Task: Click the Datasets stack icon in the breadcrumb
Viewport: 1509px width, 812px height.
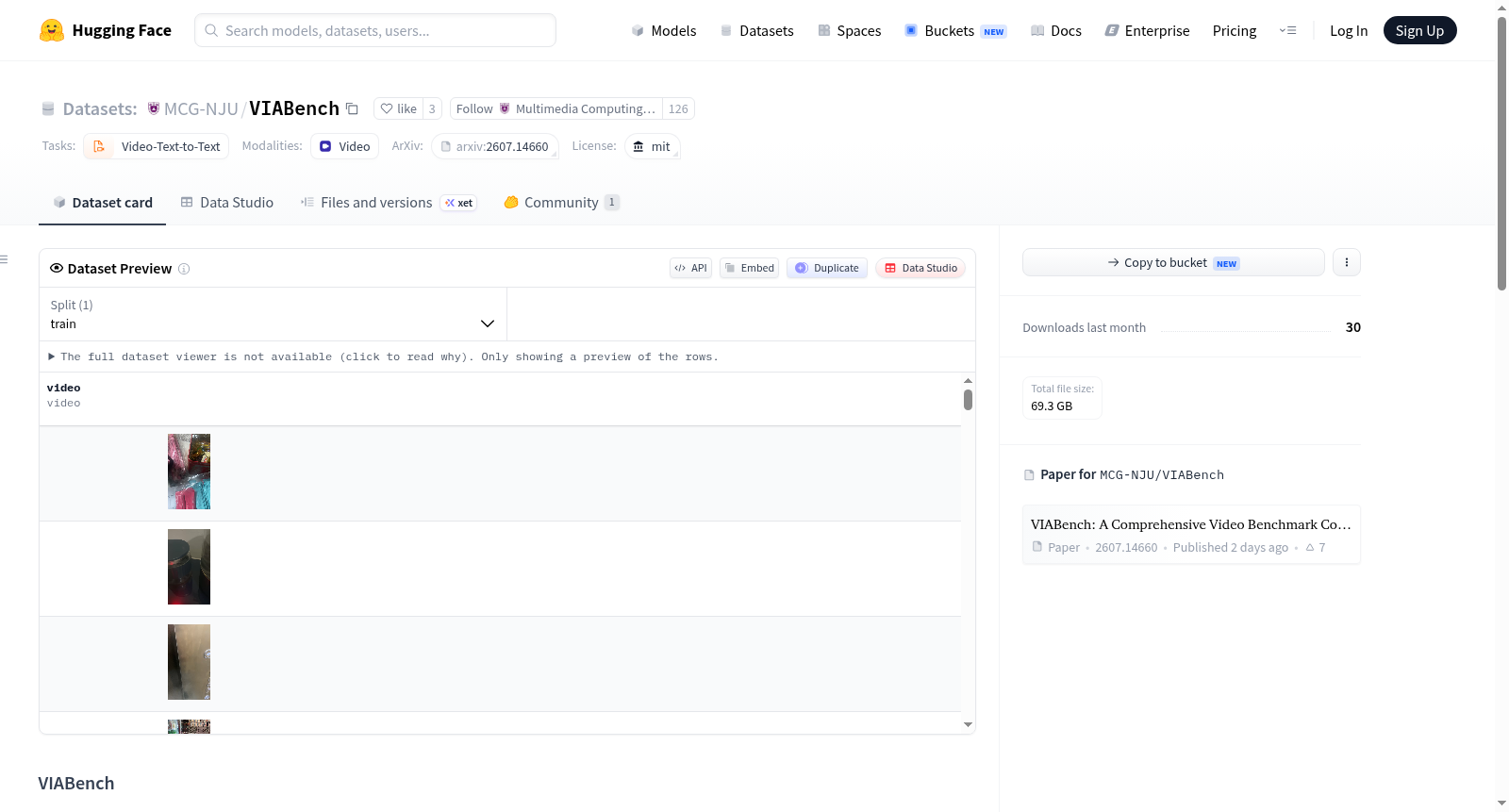Action: (48, 109)
